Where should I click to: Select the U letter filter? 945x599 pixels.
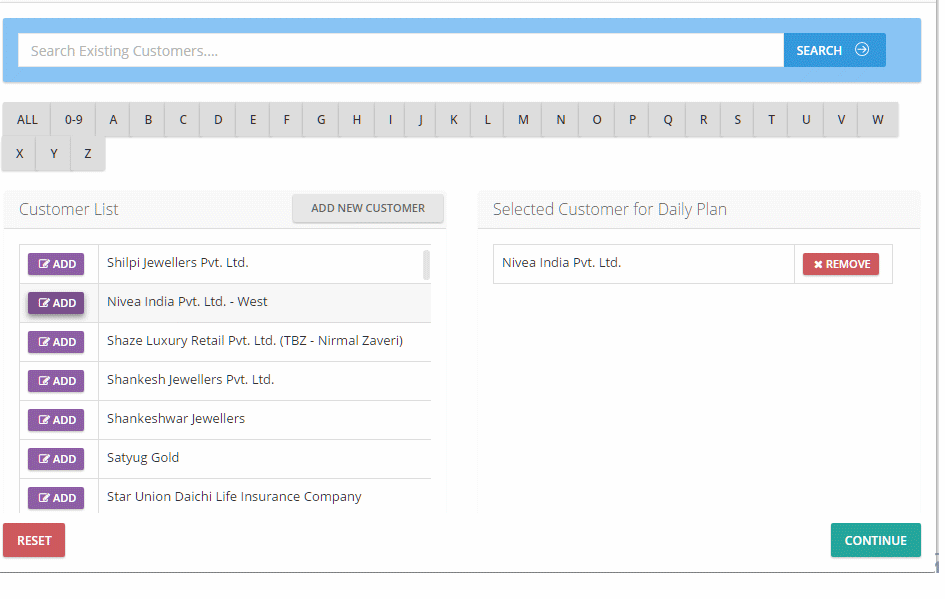pyautogui.click(x=806, y=119)
